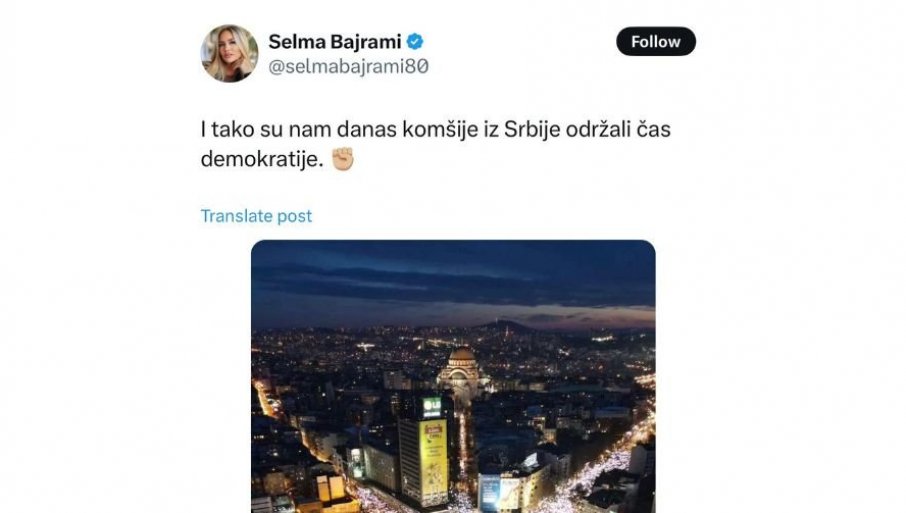Click the blue billboard near photo bottom
The image size is (906, 513).
pos(489,492)
